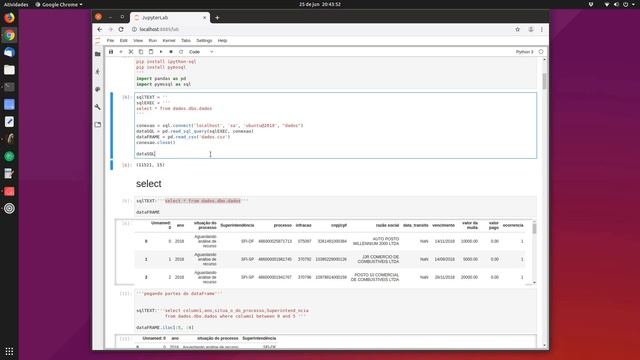Click the Atividades button
The image size is (640, 360).
click(16, 4)
